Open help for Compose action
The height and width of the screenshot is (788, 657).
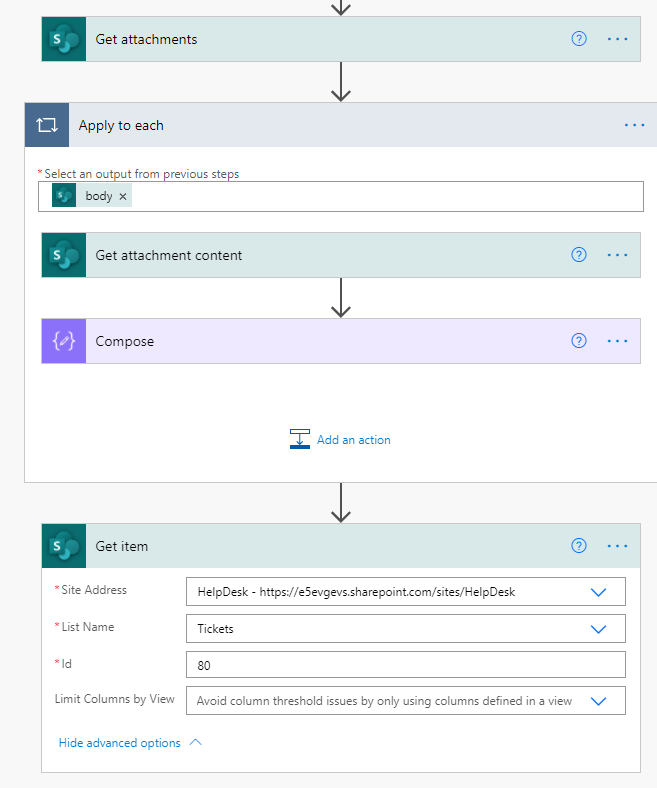pos(578,341)
